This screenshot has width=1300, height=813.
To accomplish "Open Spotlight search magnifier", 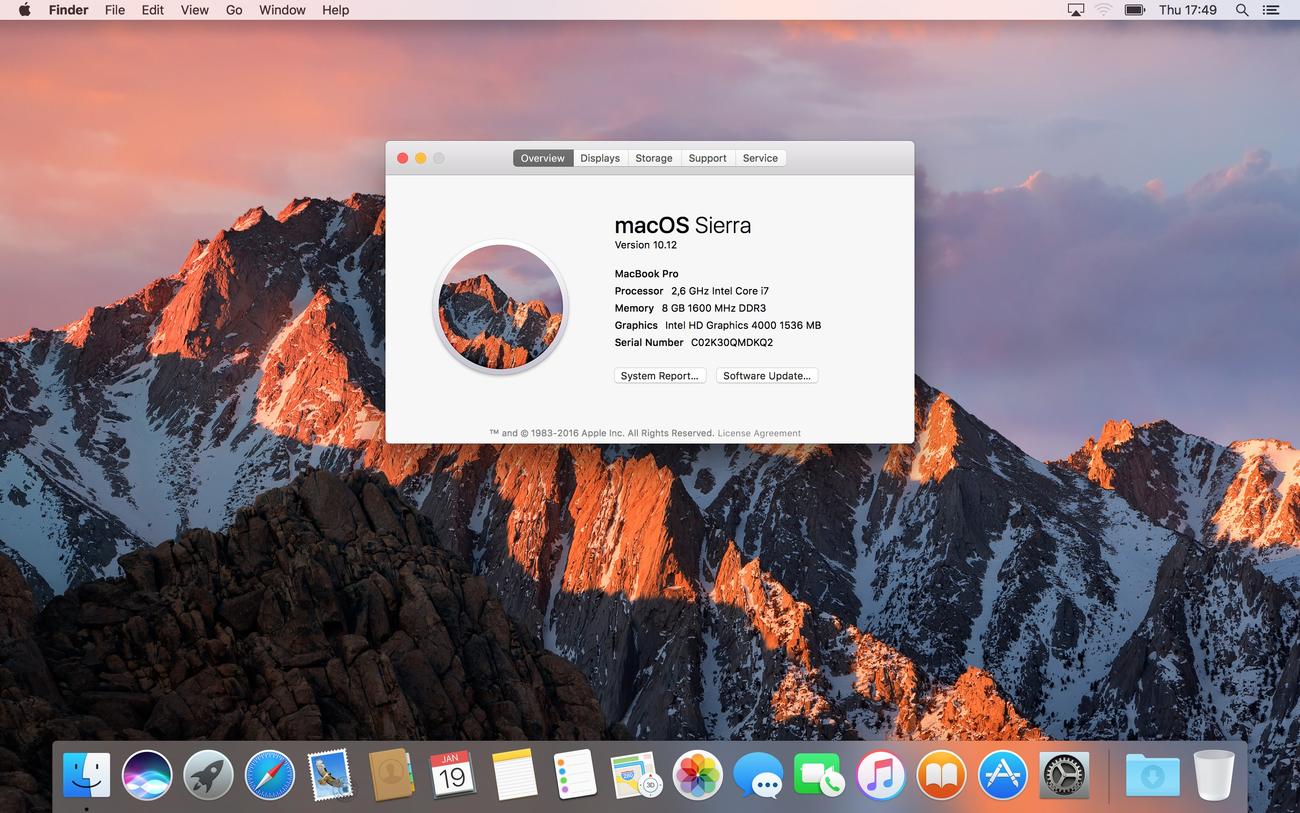I will pos(1242,10).
